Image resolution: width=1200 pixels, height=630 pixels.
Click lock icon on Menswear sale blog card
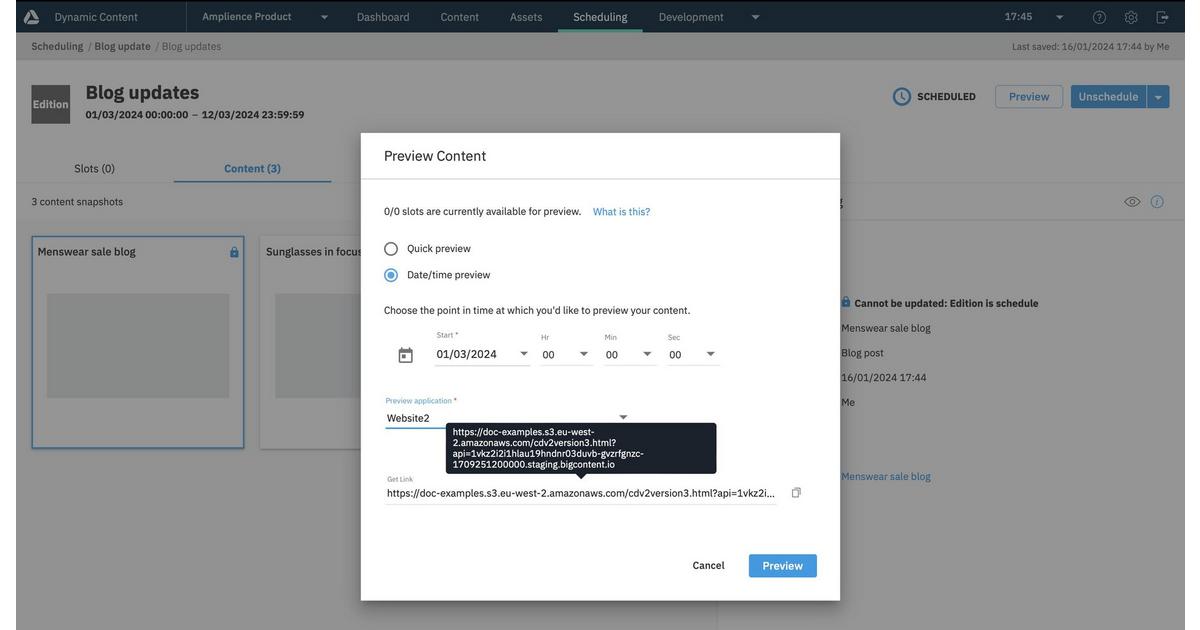(234, 252)
